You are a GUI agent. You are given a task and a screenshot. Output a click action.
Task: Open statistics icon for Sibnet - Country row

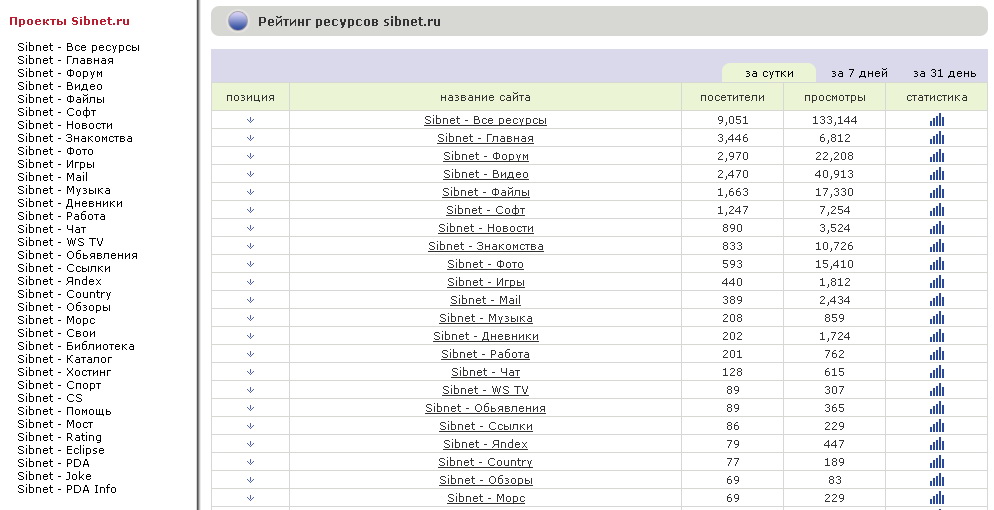click(937, 462)
